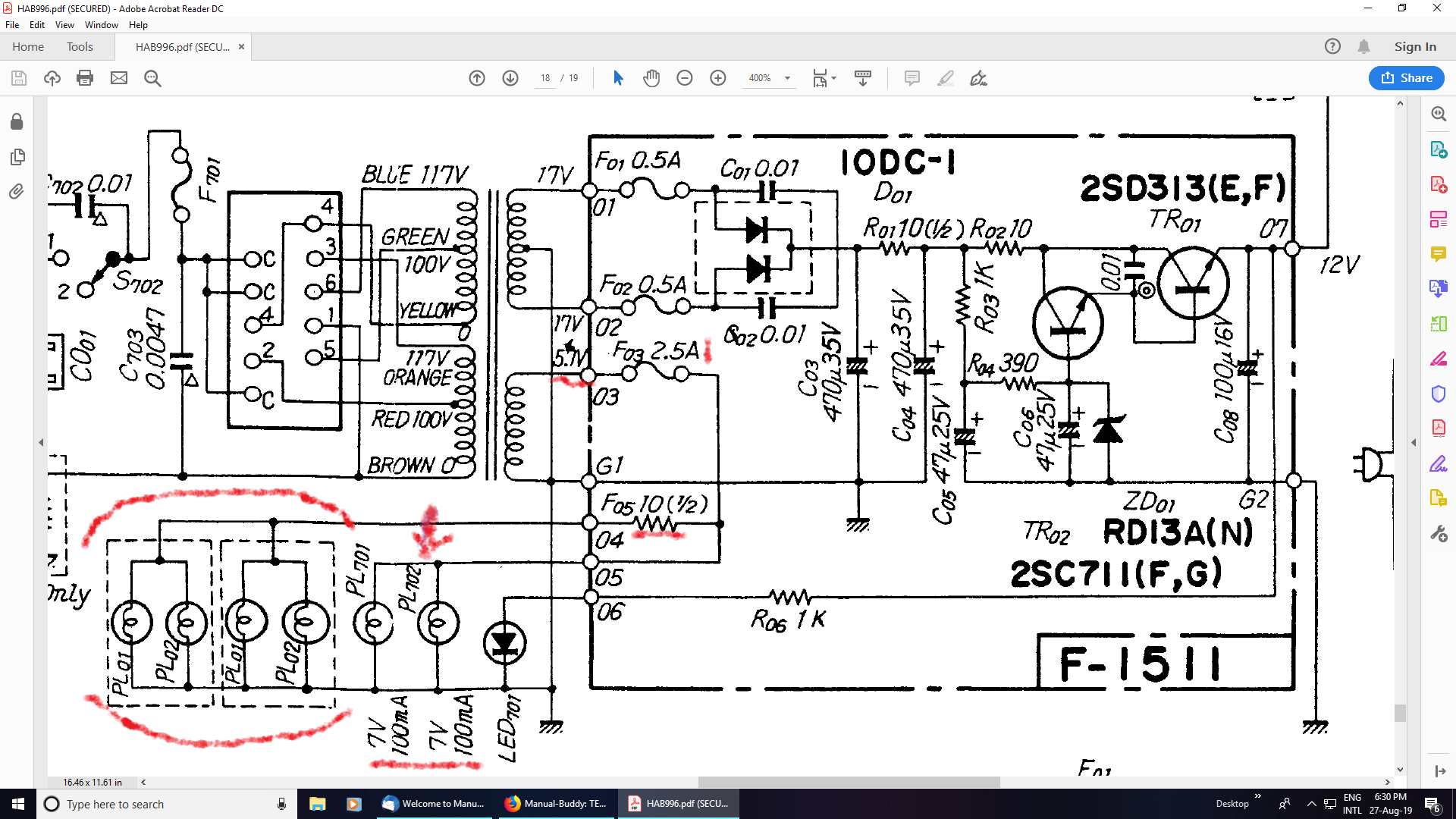Click Sign In link
Image resolution: width=1456 pixels, height=819 pixels.
click(1415, 47)
